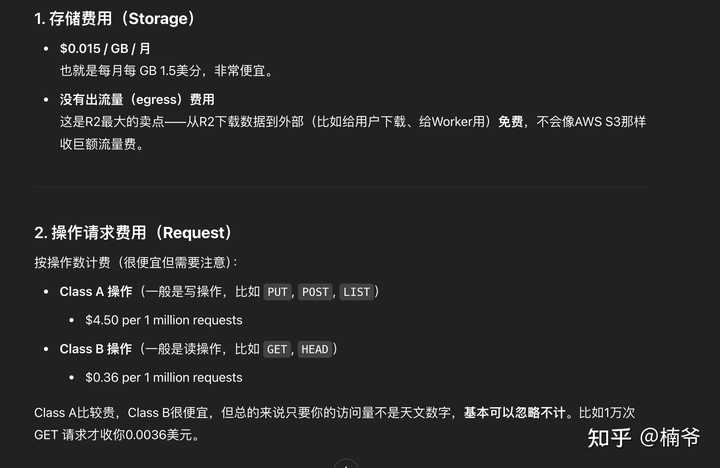
Task: Click the 每月每 GB 1.5美分 description line
Action: coord(167,71)
